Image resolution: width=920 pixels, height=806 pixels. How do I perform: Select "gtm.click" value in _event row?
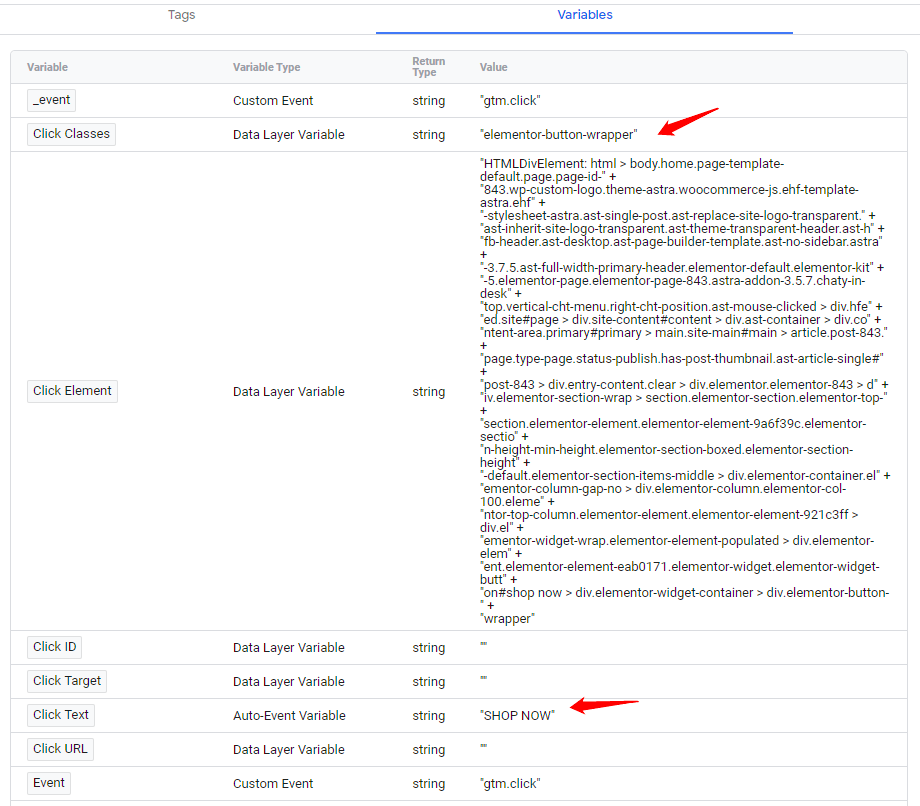[510, 101]
